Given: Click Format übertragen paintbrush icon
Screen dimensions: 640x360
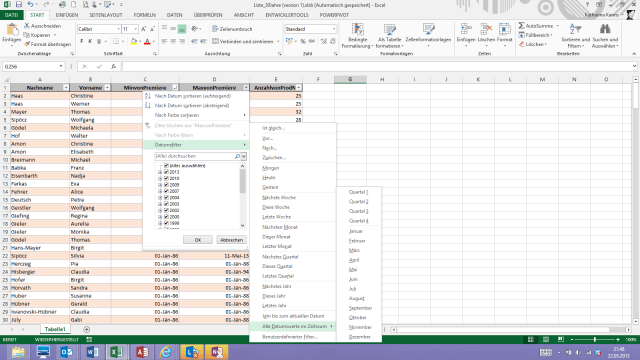Looking at the screenshot, I should [27, 44].
